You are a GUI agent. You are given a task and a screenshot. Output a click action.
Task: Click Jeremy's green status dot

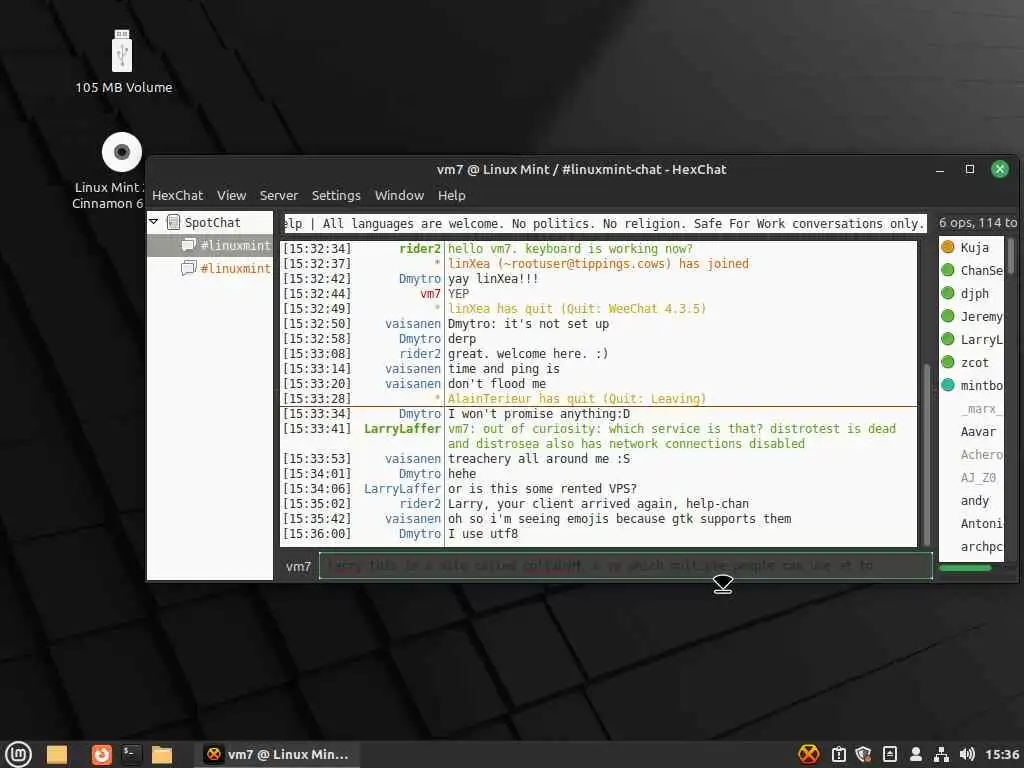pyautogui.click(x=948, y=316)
